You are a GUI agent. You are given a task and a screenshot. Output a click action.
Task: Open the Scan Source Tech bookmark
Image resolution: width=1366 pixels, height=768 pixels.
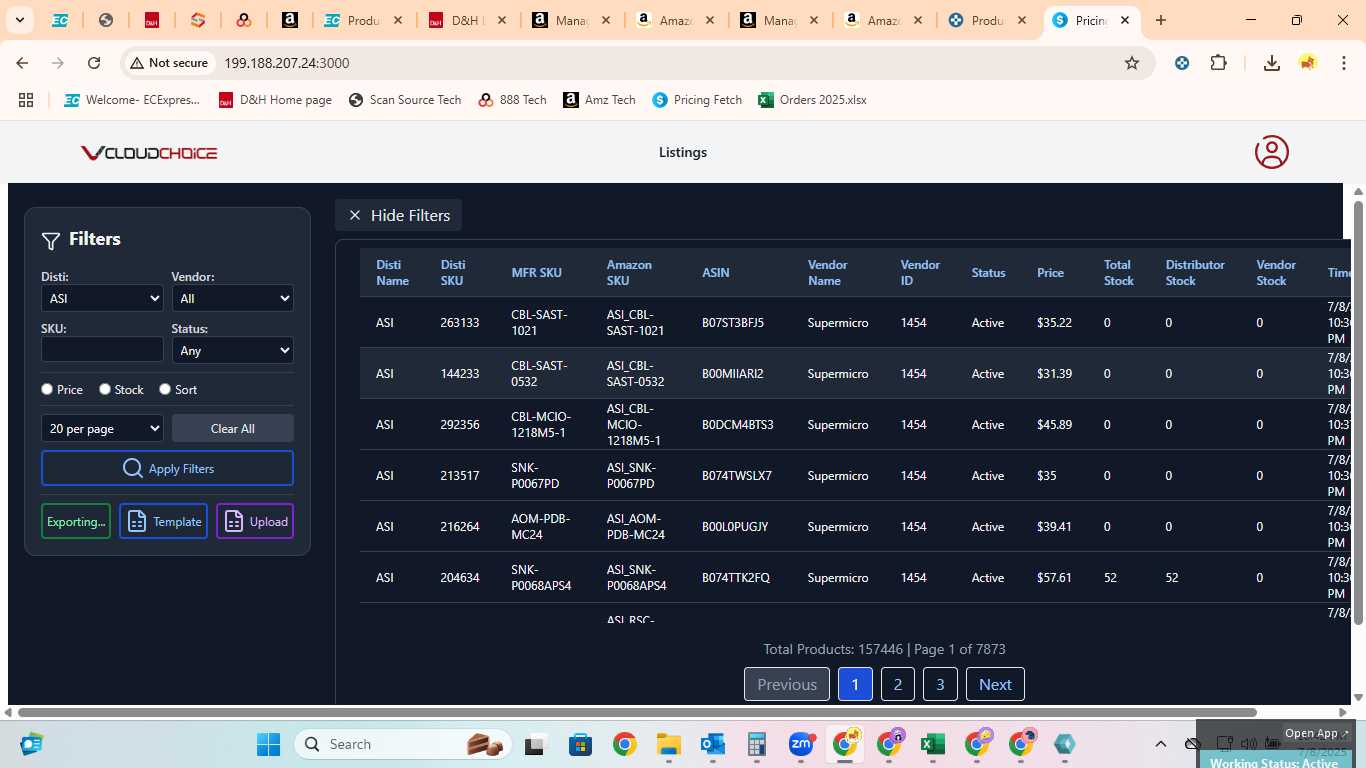click(404, 100)
